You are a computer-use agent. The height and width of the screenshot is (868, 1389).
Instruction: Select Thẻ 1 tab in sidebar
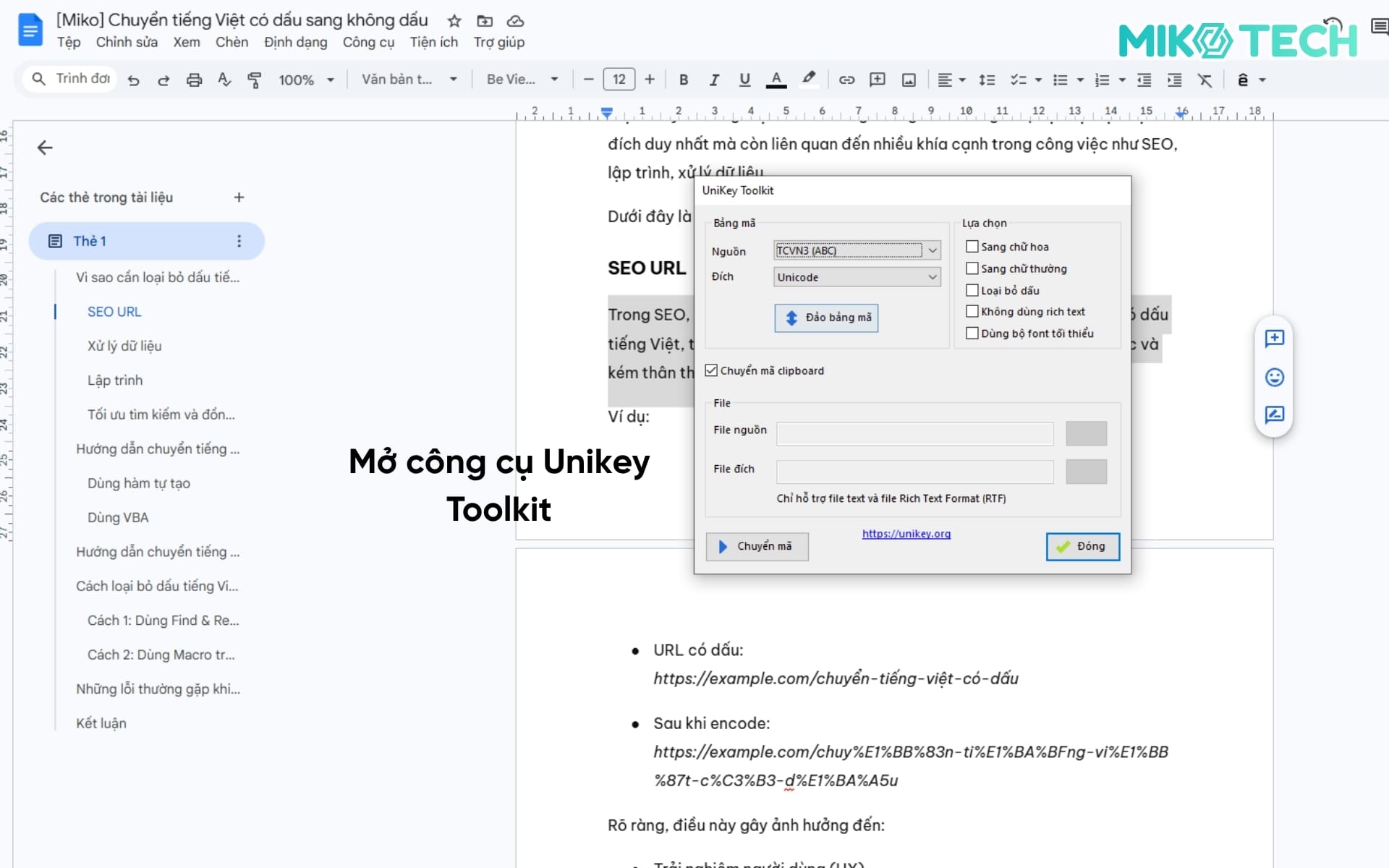[146, 241]
